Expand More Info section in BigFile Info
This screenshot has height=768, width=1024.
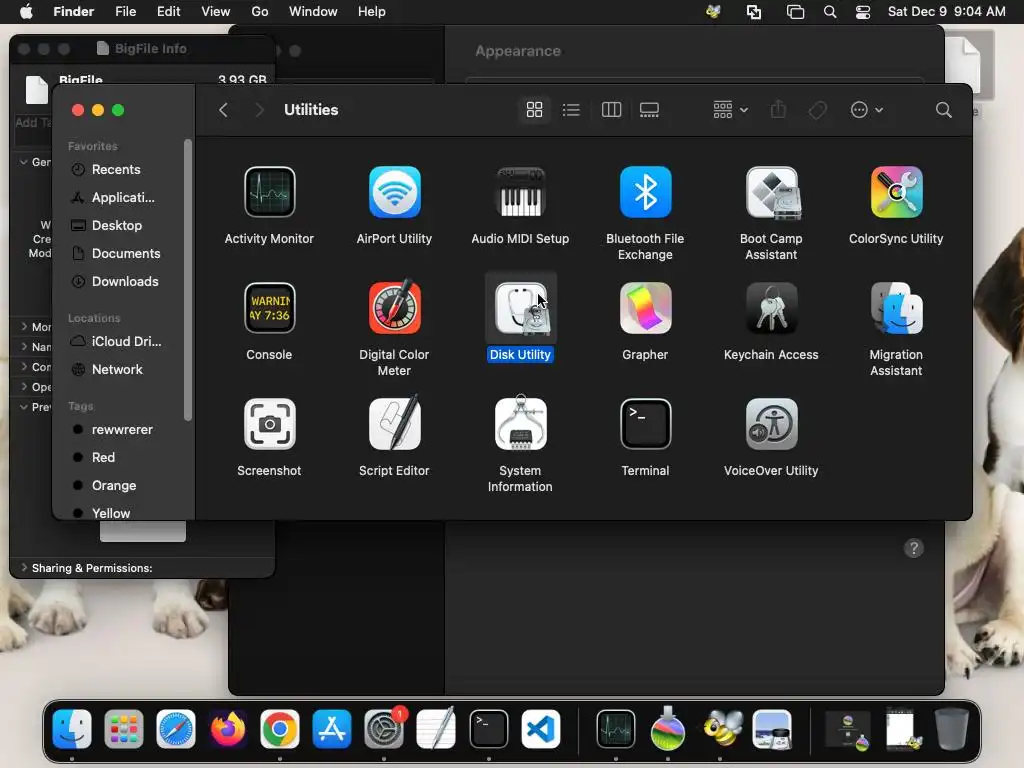point(24,326)
